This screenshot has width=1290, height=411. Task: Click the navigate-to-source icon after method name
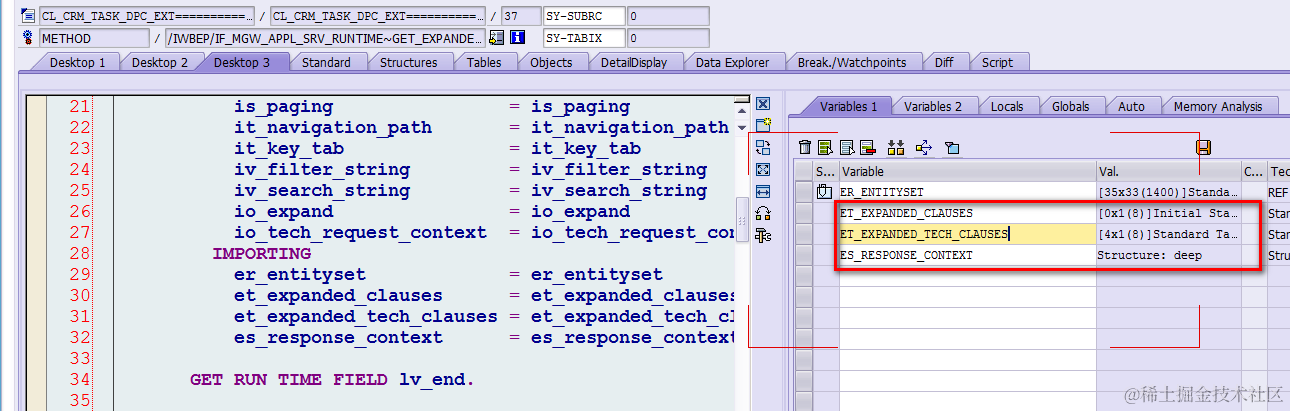click(497, 38)
